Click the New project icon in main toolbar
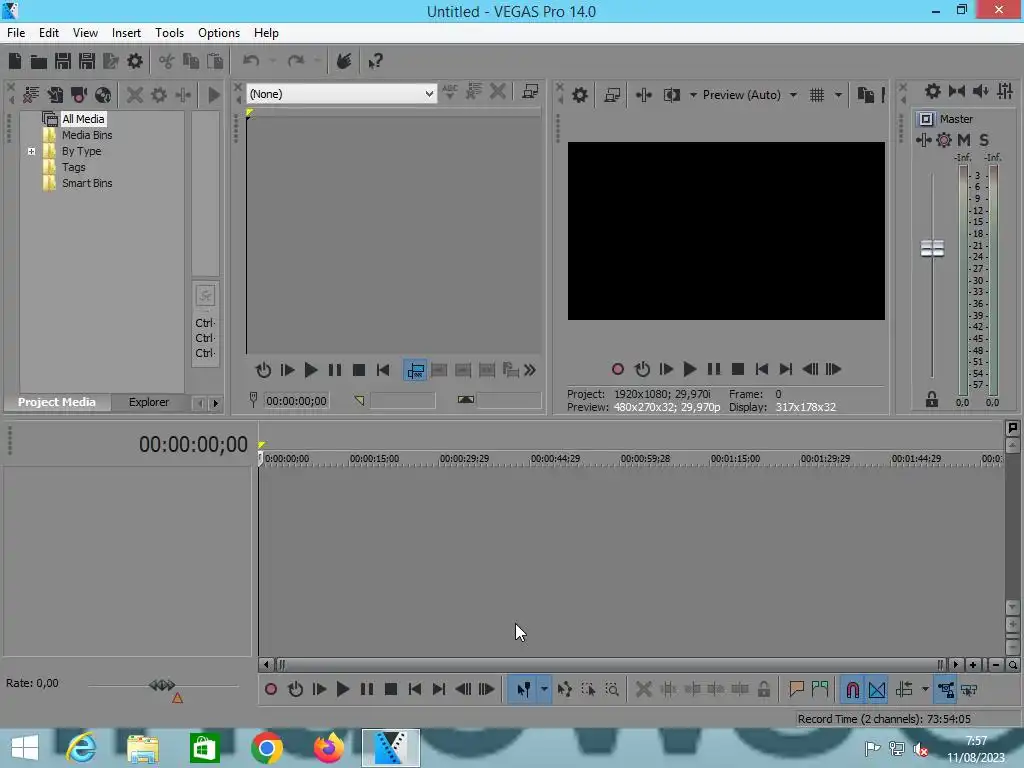This screenshot has width=1024, height=768. [x=14, y=61]
